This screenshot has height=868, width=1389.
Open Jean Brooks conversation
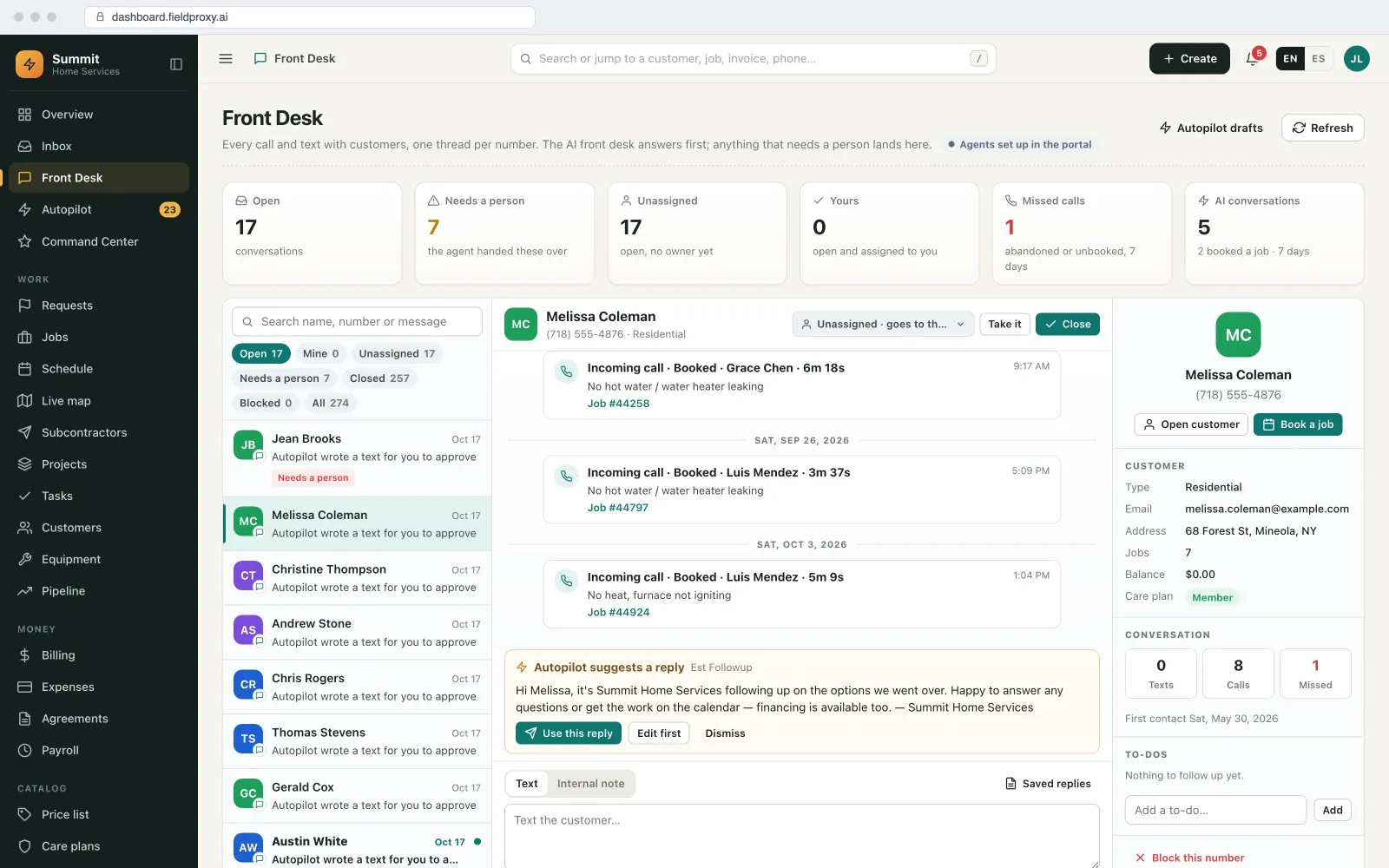click(x=358, y=458)
